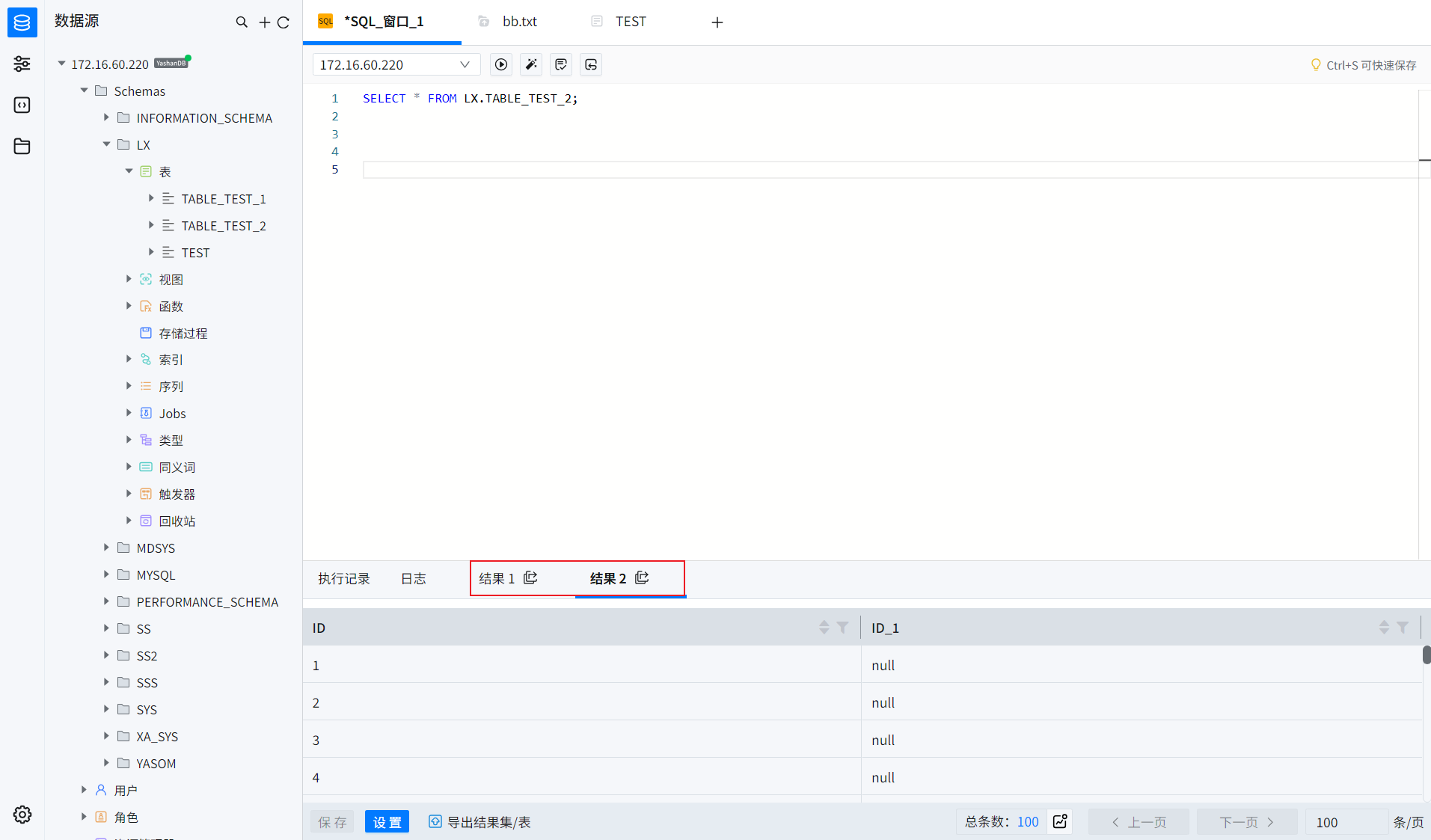Click the syntax check icon in the toolbar
This screenshot has width=1431, height=840.
[560, 64]
